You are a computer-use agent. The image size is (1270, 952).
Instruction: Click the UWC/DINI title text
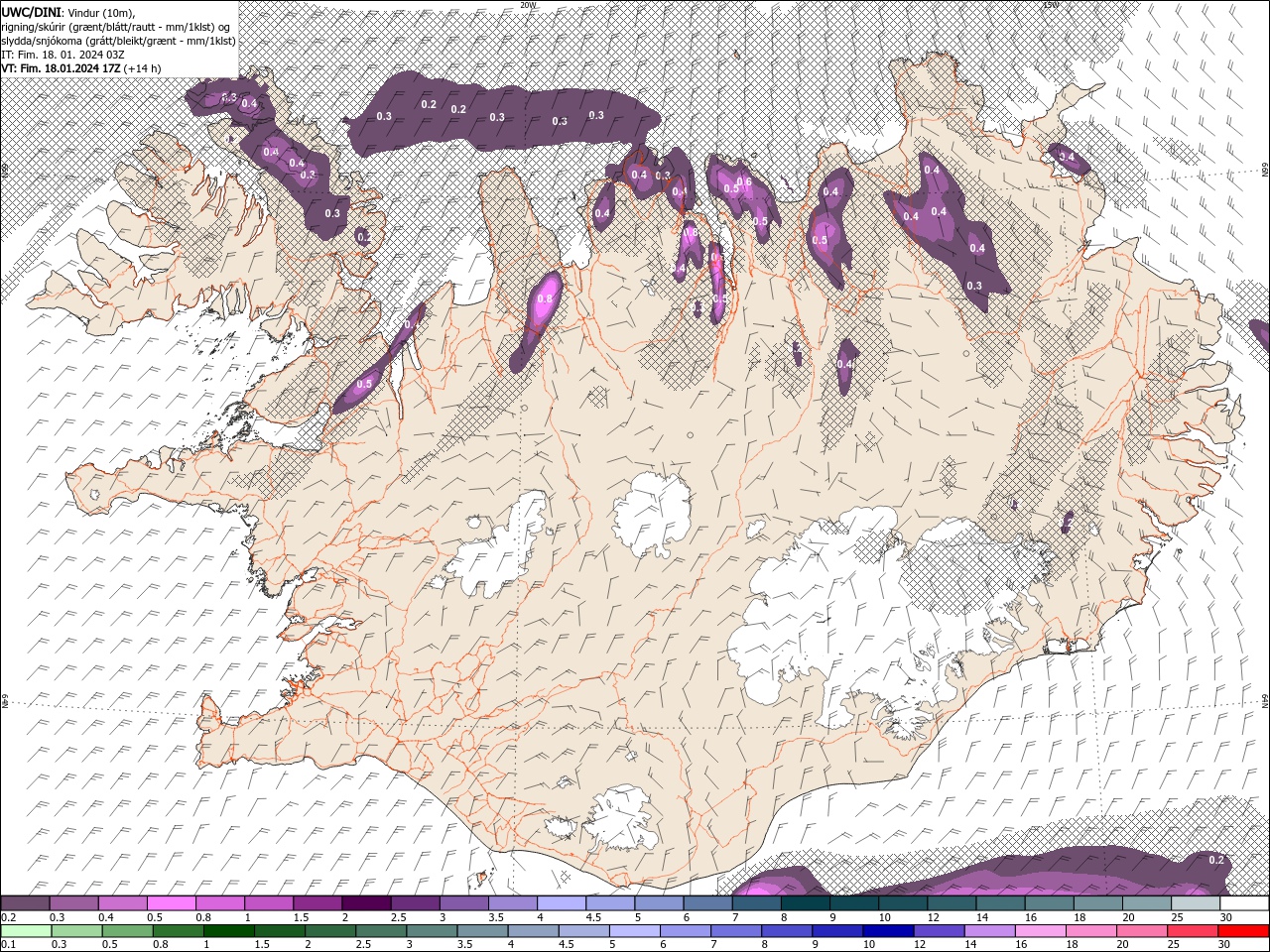coord(31,11)
